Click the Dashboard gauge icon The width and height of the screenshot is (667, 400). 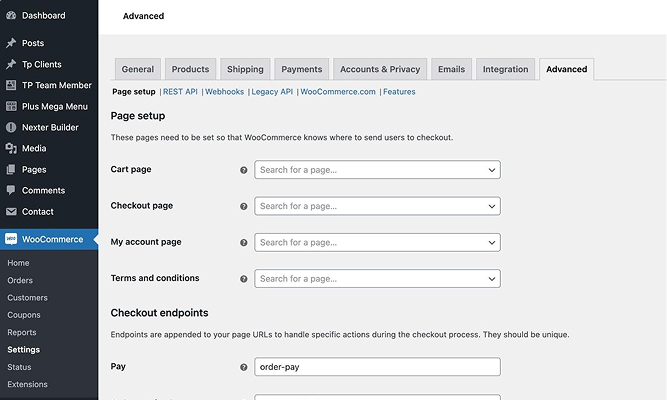click(11, 16)
